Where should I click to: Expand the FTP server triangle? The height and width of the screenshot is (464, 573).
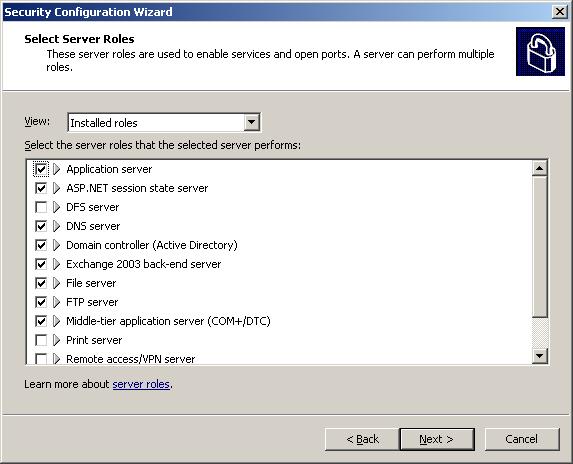tap(56, 302)
